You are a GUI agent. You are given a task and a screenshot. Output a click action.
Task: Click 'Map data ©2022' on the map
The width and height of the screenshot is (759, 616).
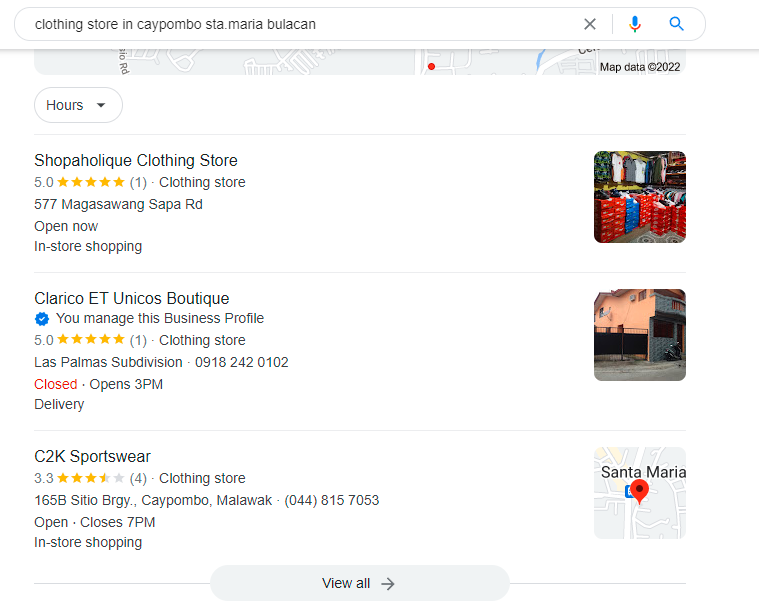tap(640, 67)
